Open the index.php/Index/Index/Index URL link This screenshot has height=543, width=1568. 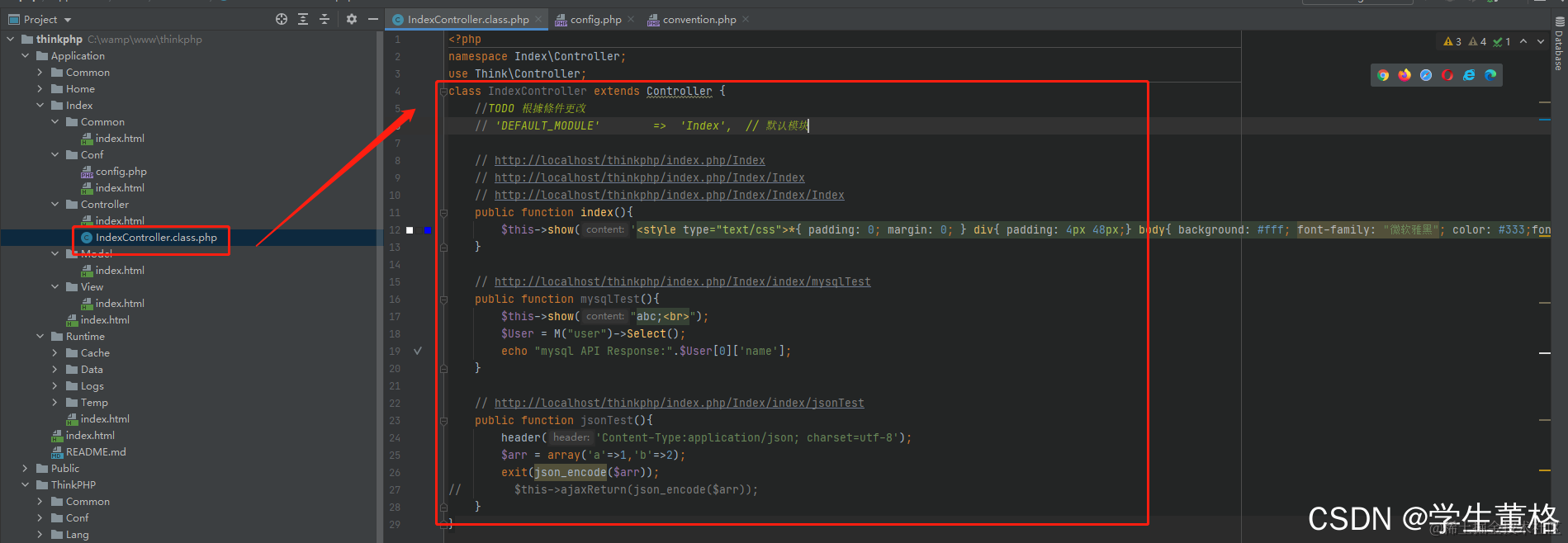669,195
